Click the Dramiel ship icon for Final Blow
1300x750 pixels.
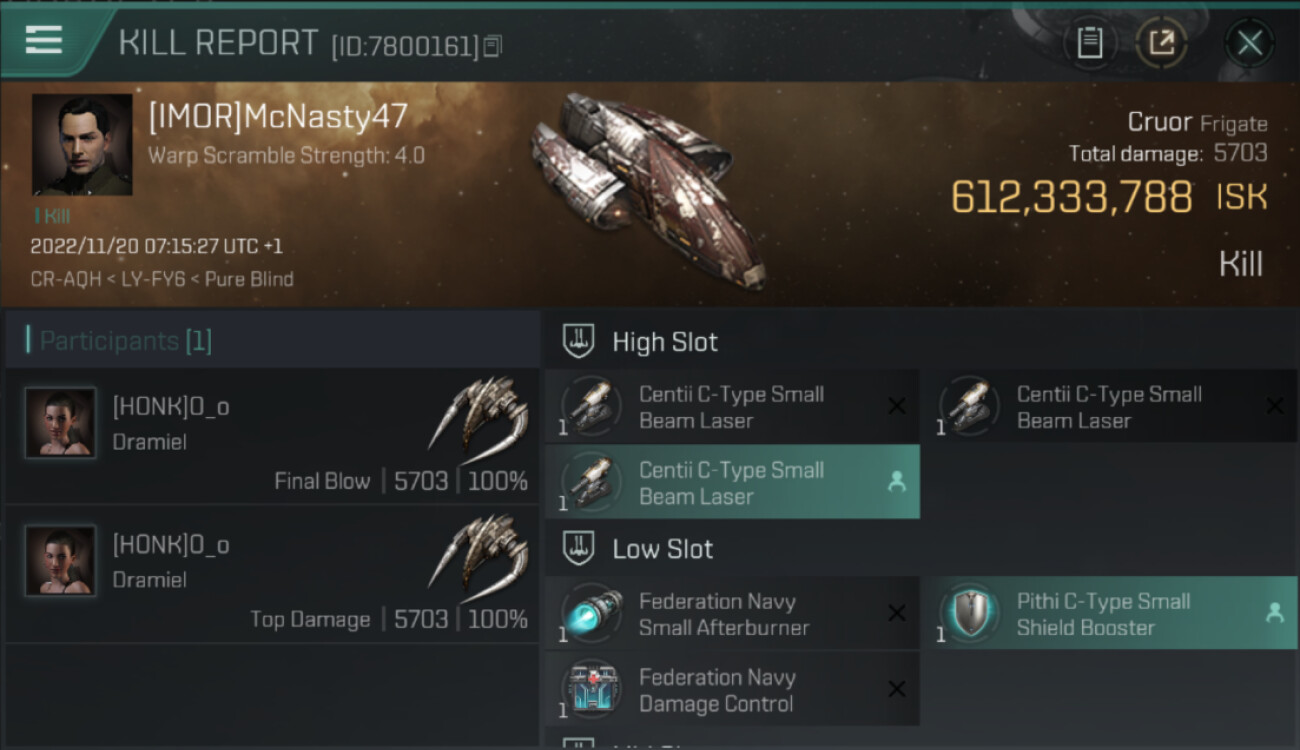click(479, 417)
